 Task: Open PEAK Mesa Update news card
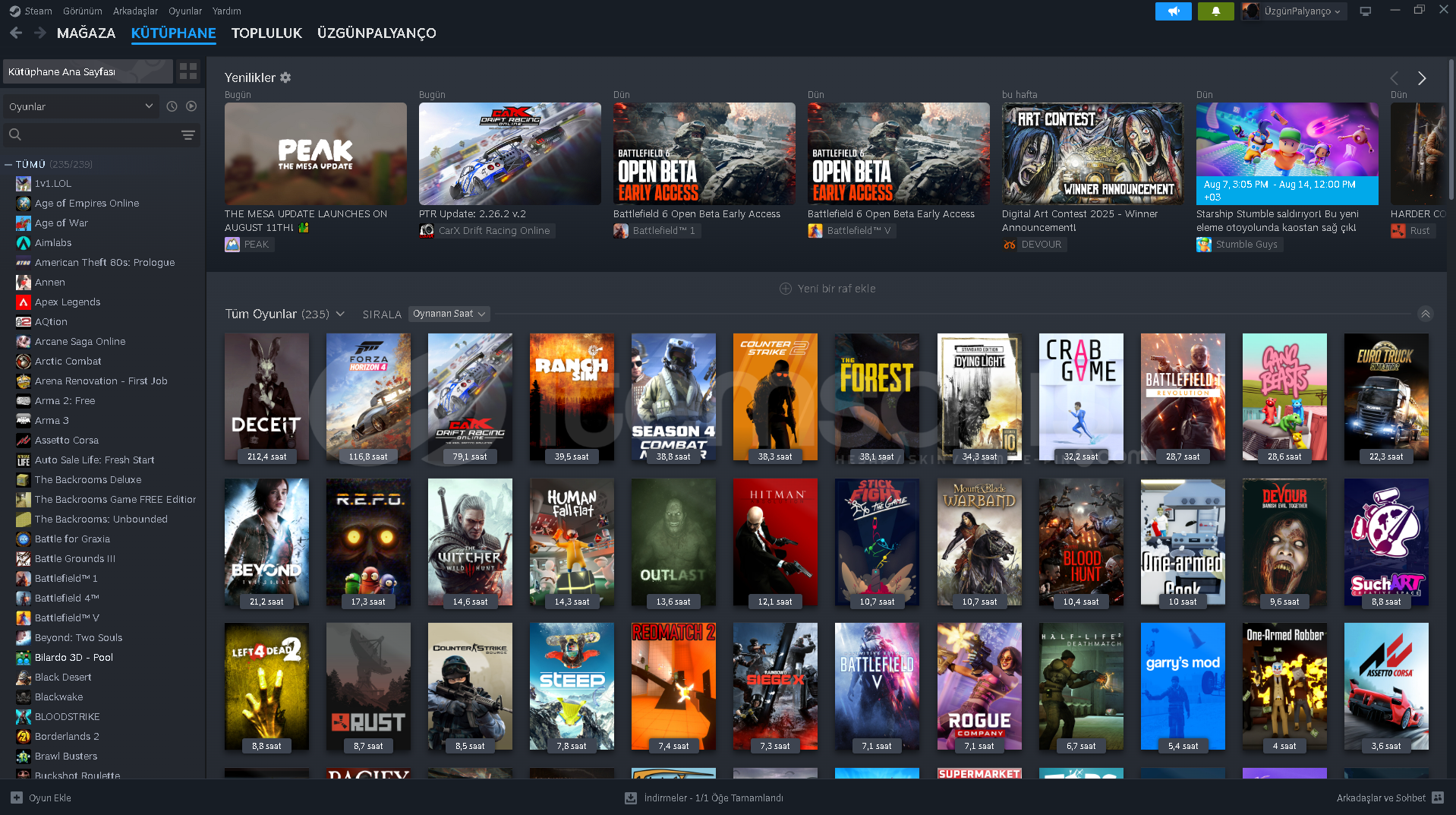(x=316, y=153)
